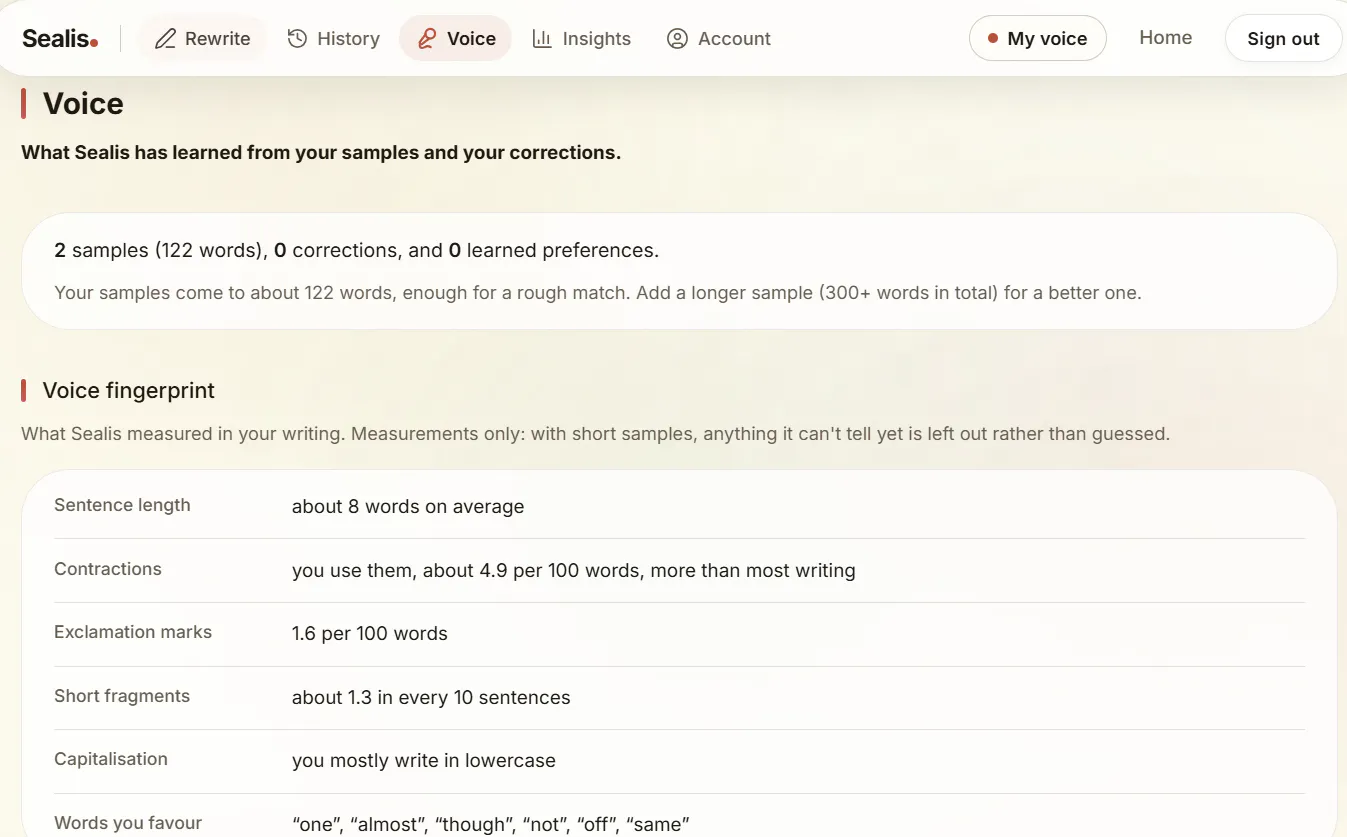Go to the Insights tab label
This screenshot has width=1347, height=837.
click(596, 39)
